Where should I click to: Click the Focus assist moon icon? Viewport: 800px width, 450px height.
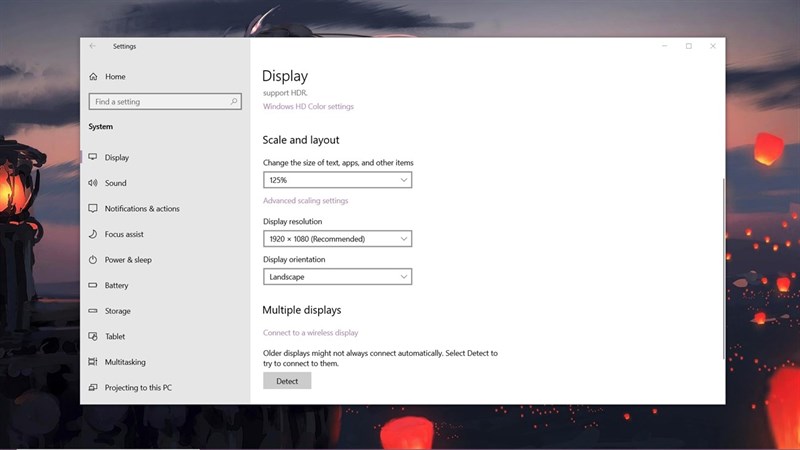coord(93,234)
